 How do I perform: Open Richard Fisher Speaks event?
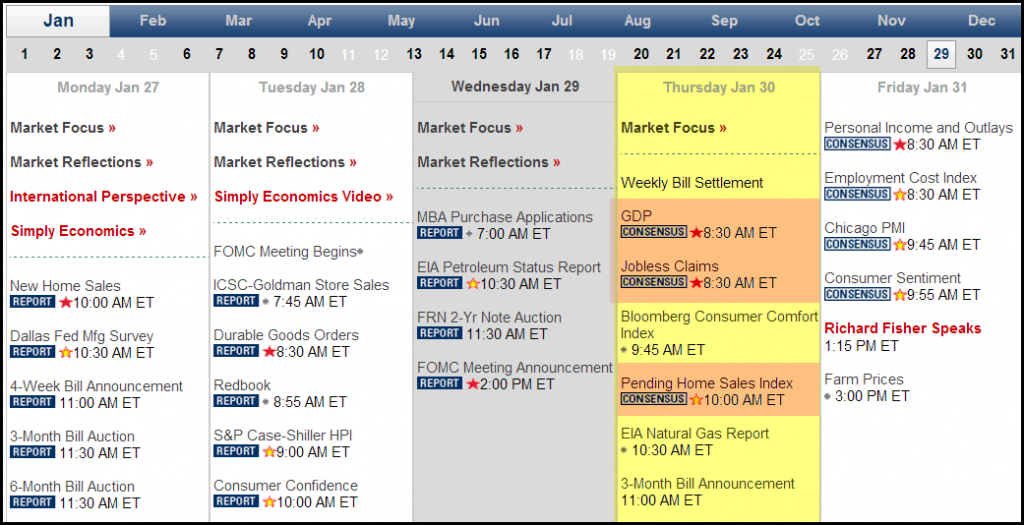(903, 328)
